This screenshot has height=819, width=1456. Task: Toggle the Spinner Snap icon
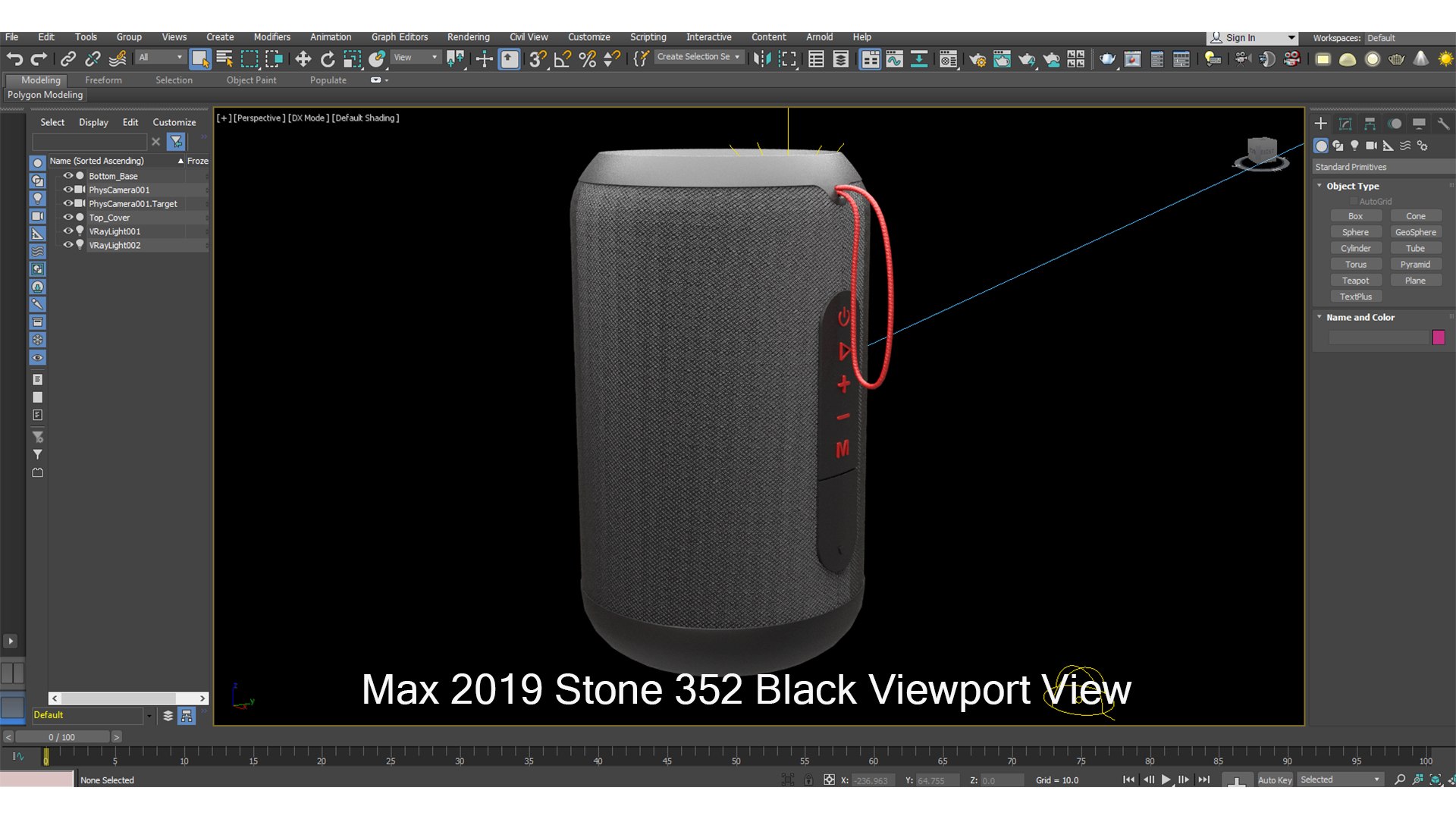(611, 58)
